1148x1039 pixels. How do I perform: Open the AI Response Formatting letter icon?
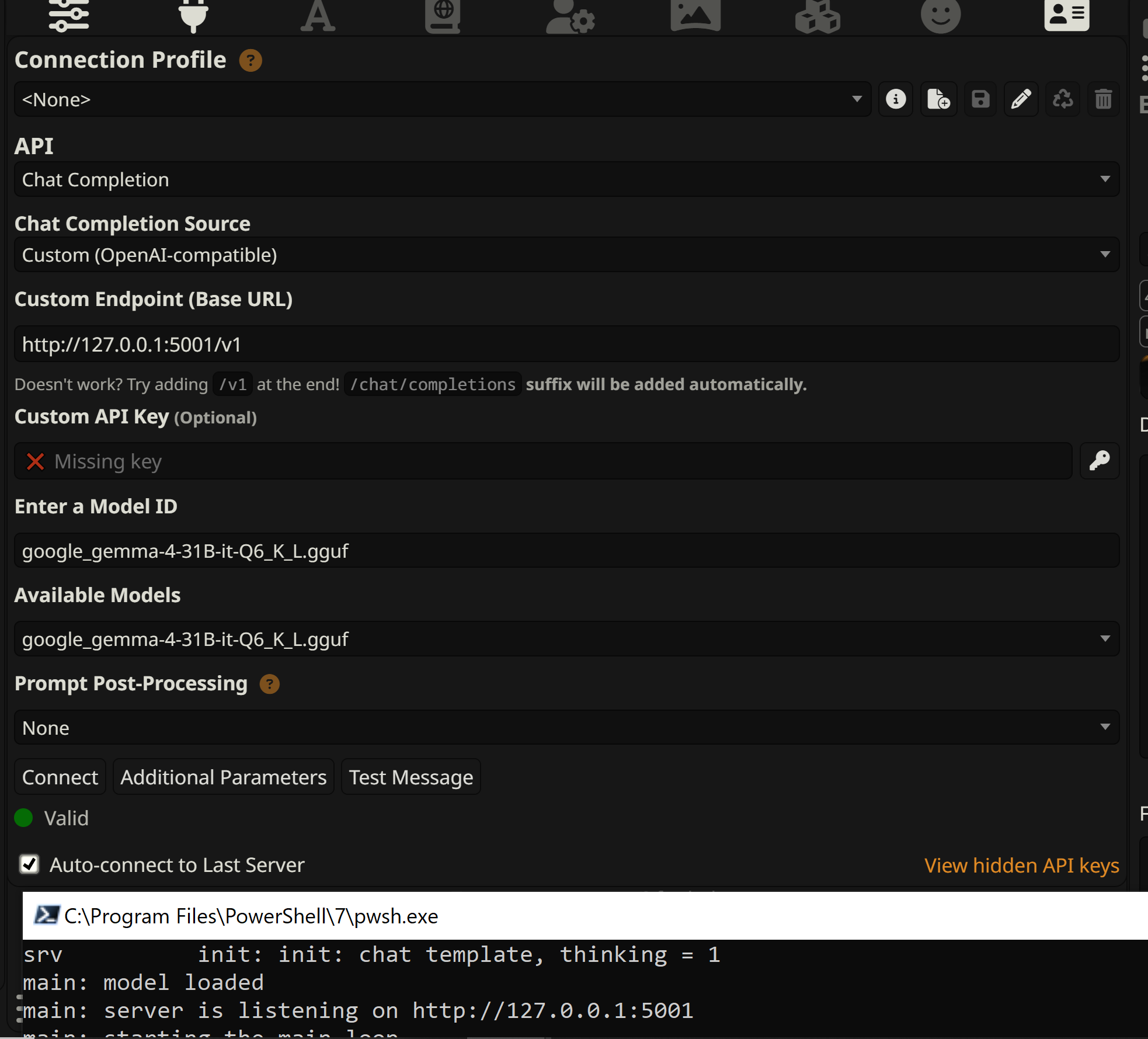(318, 15)
